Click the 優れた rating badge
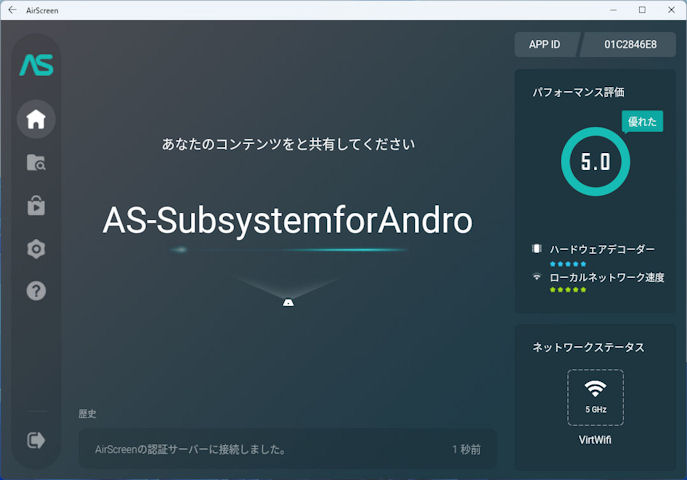The height and width of the screenshot is (480, 687). 642,121
